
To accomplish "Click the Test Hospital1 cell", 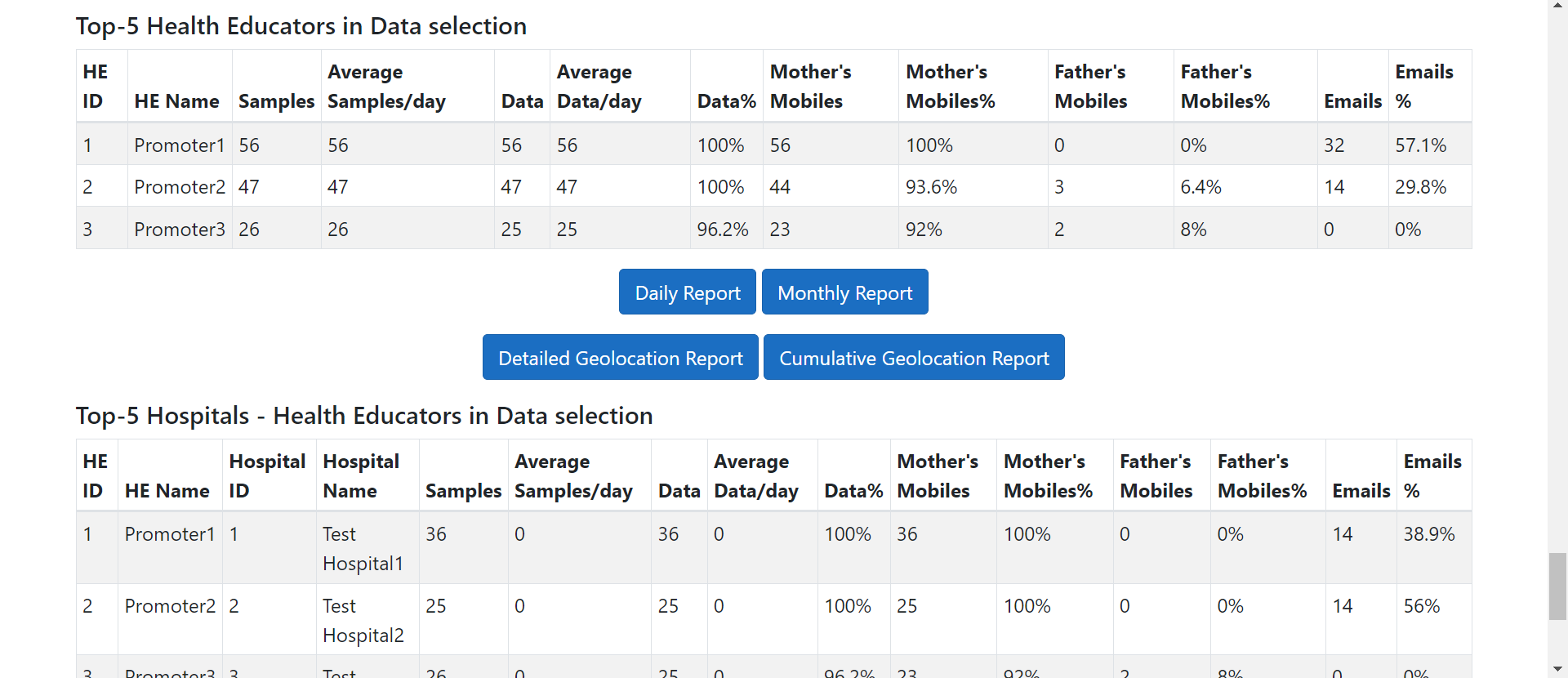I will pyautogui.click(x=363, y=548).
